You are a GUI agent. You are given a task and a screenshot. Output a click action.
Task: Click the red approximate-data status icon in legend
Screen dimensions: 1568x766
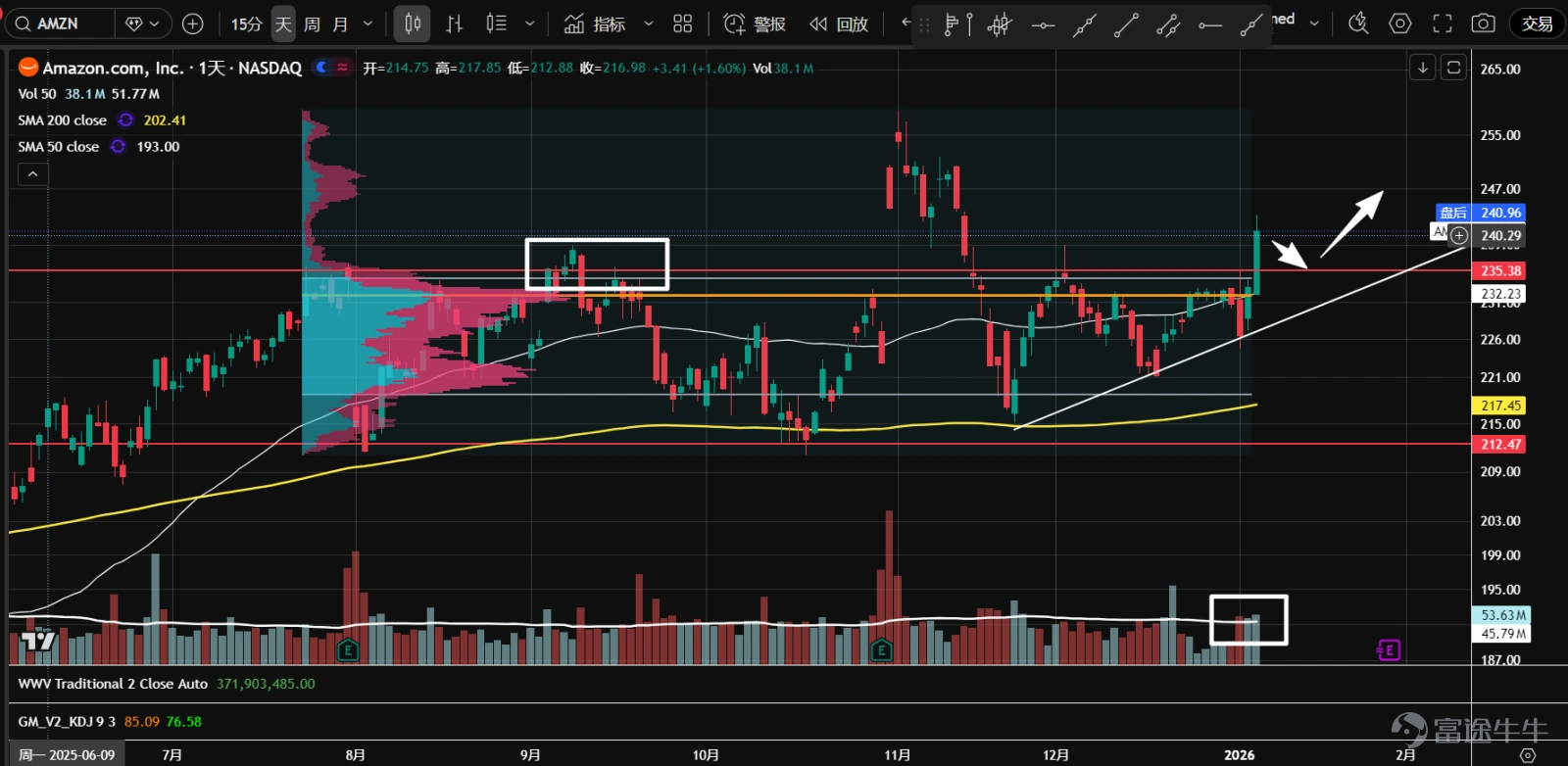click(x=342, y=68)
